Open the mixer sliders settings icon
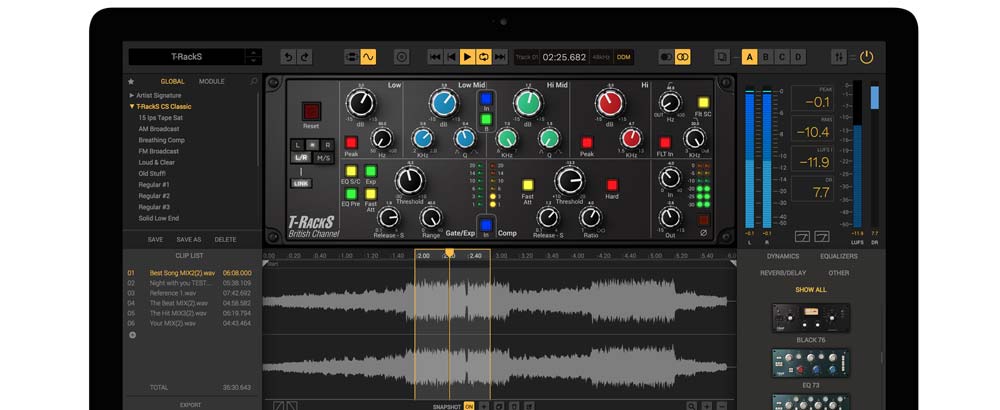Viewport: 1000px width, 410px height. point(839,57)
